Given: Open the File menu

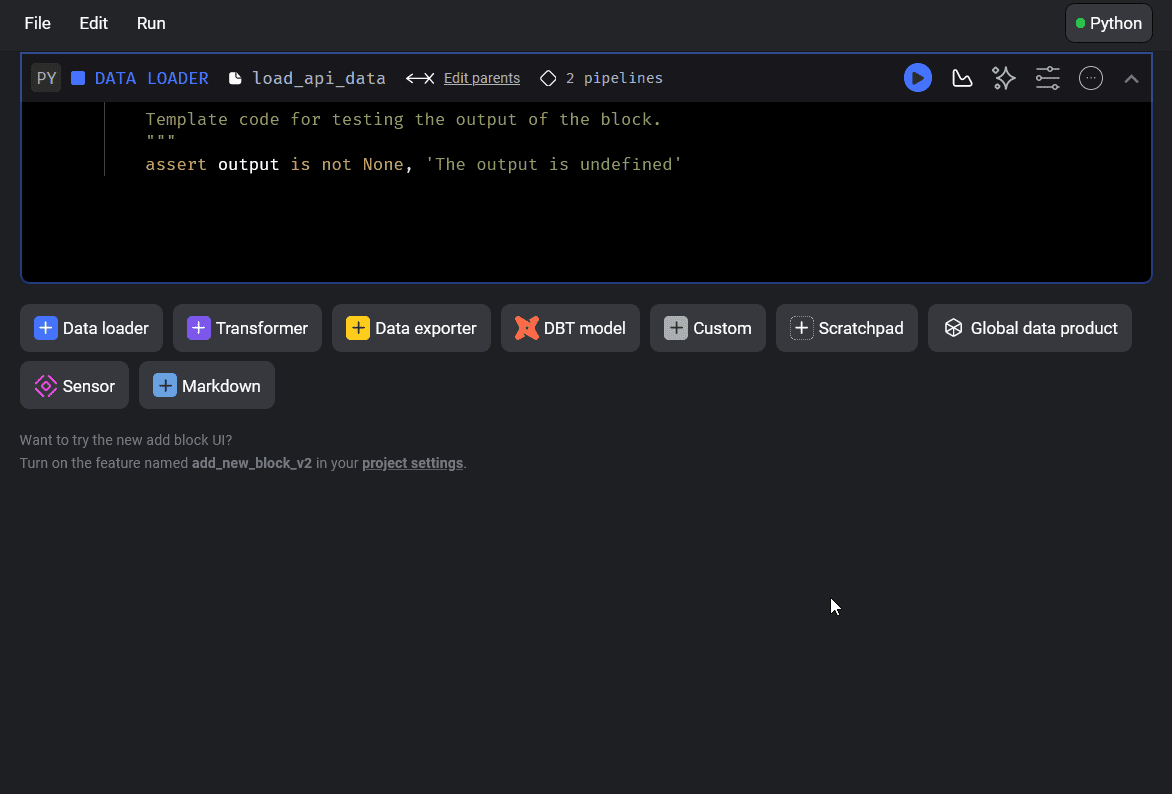Looking at the screenshot, I should tap(37, 23).
